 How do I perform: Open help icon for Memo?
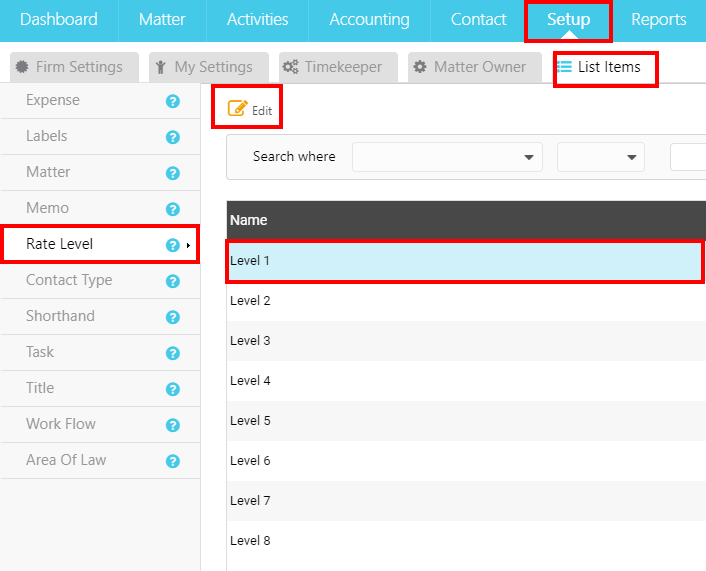click(172, 209)
